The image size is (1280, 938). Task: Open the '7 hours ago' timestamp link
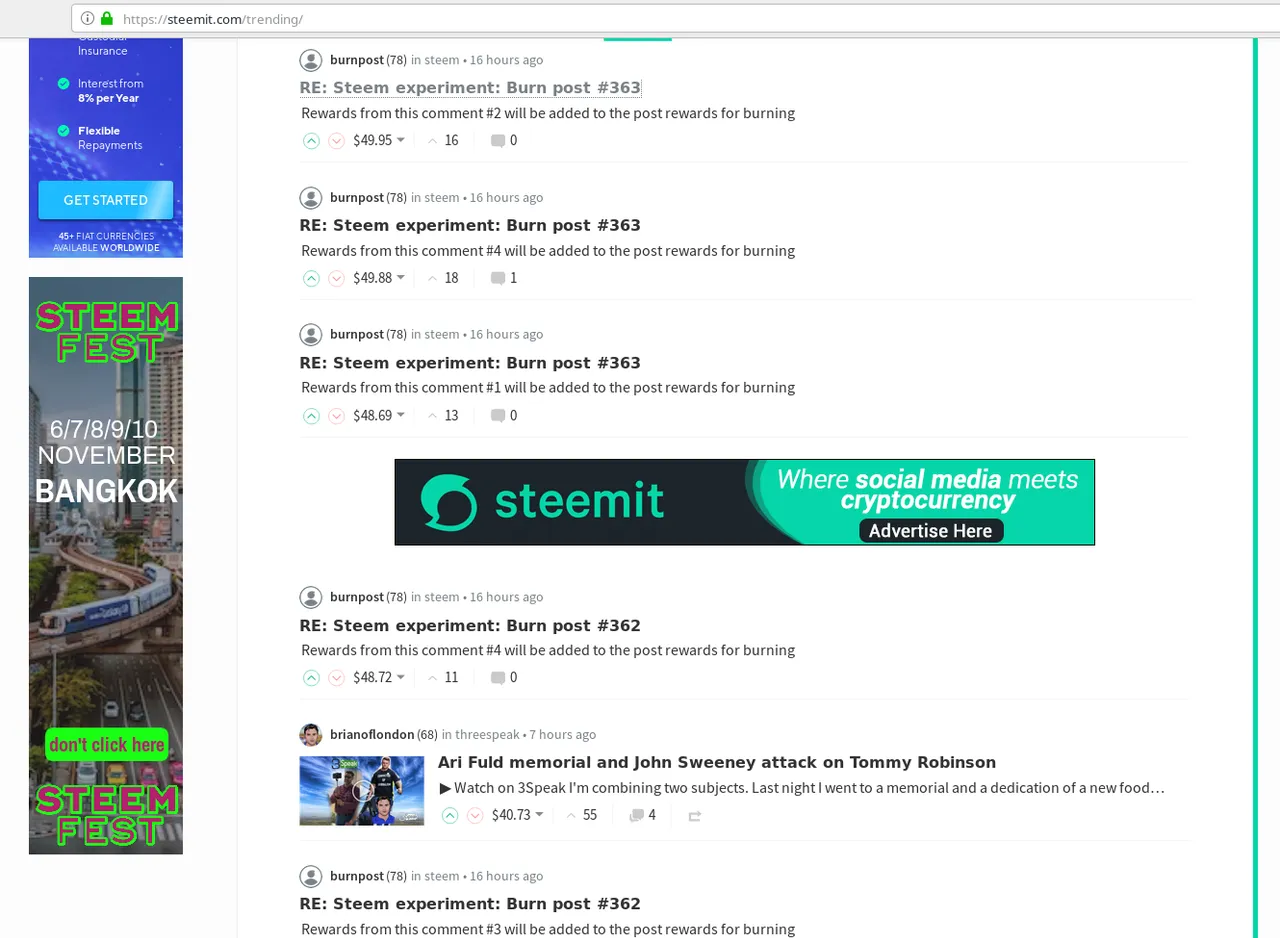click(x=563, y=735)
